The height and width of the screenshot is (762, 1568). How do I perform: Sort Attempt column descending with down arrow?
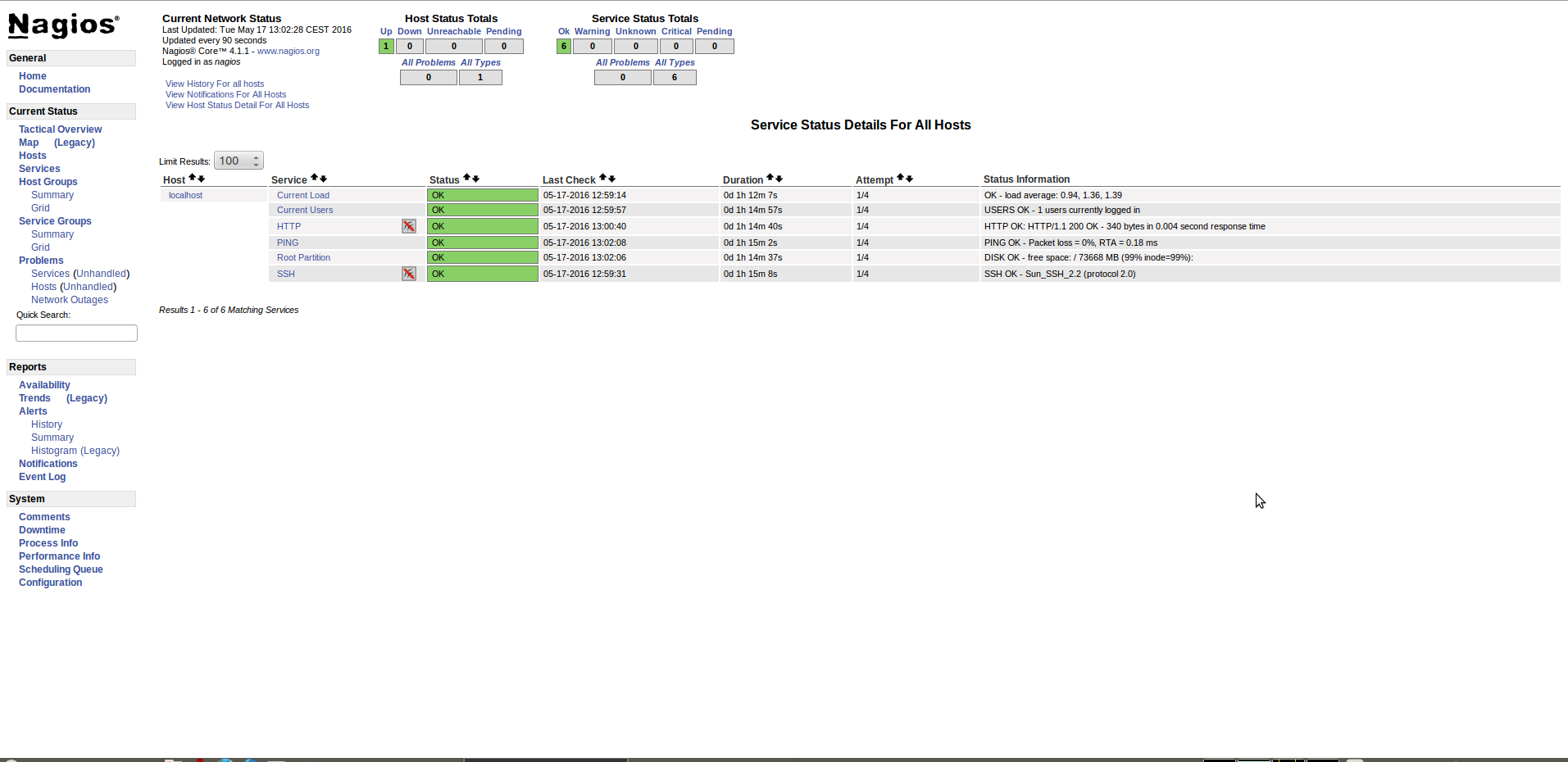pos(909,179)
